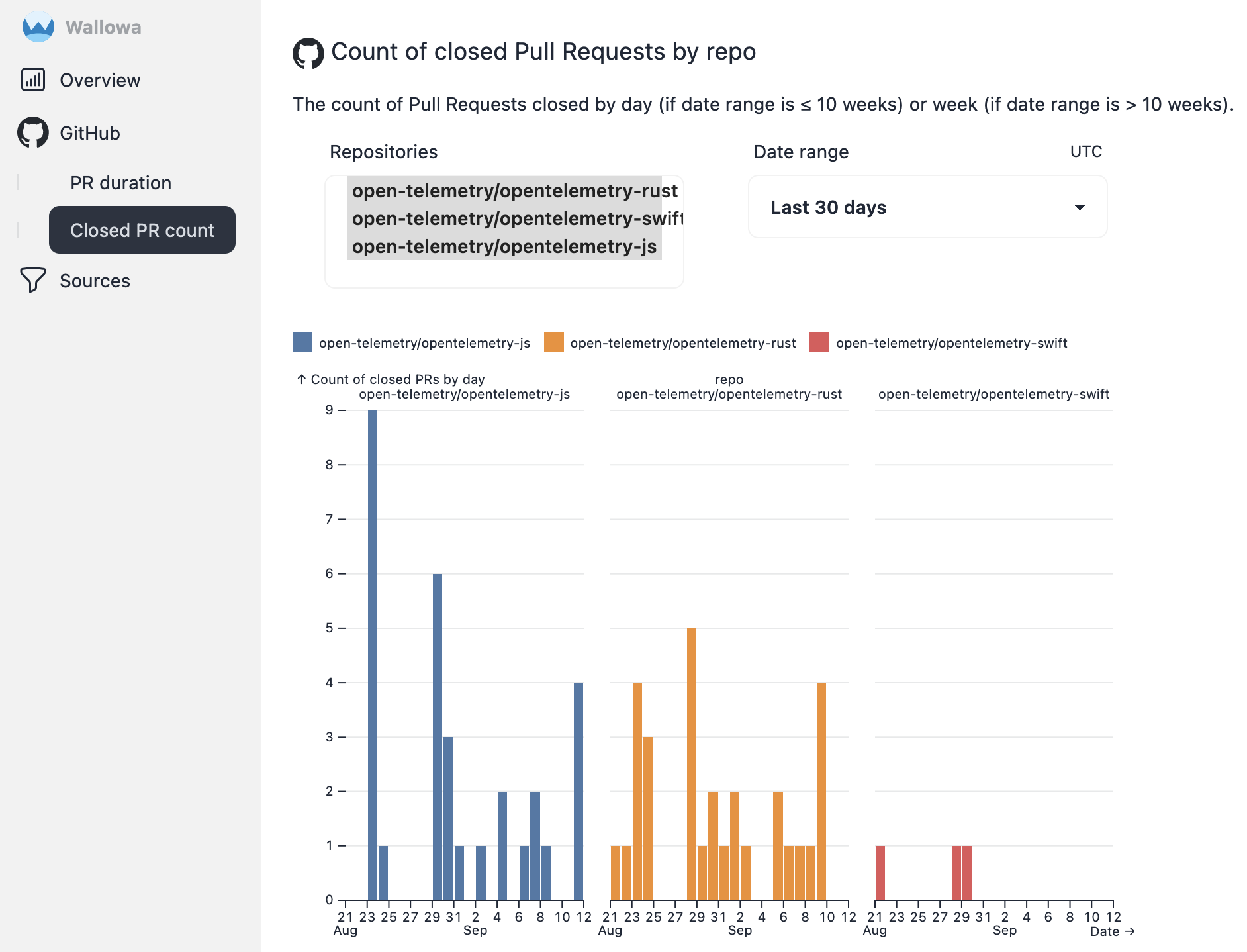Click the open-telemetry/opentelemetry-swift legend label
This screenshot has height=952, width=1247.
tap(951, 342)
